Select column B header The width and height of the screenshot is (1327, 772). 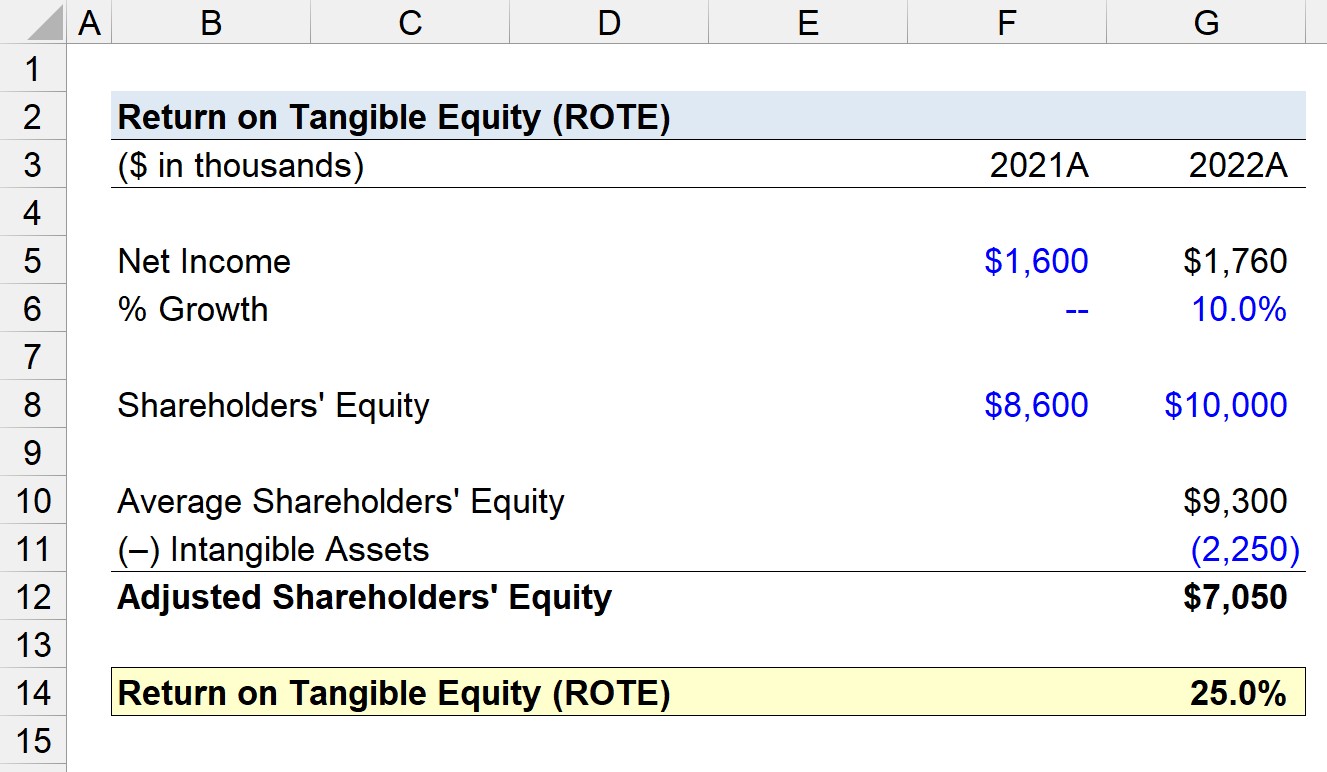(x=210, y=22)
